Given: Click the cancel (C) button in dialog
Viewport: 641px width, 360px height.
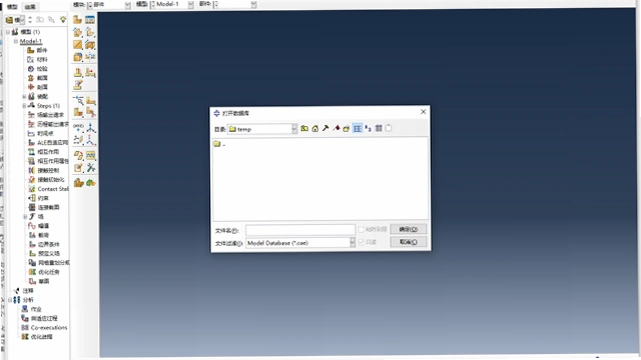Looking at the screenshot, I should tap(408, 242).
